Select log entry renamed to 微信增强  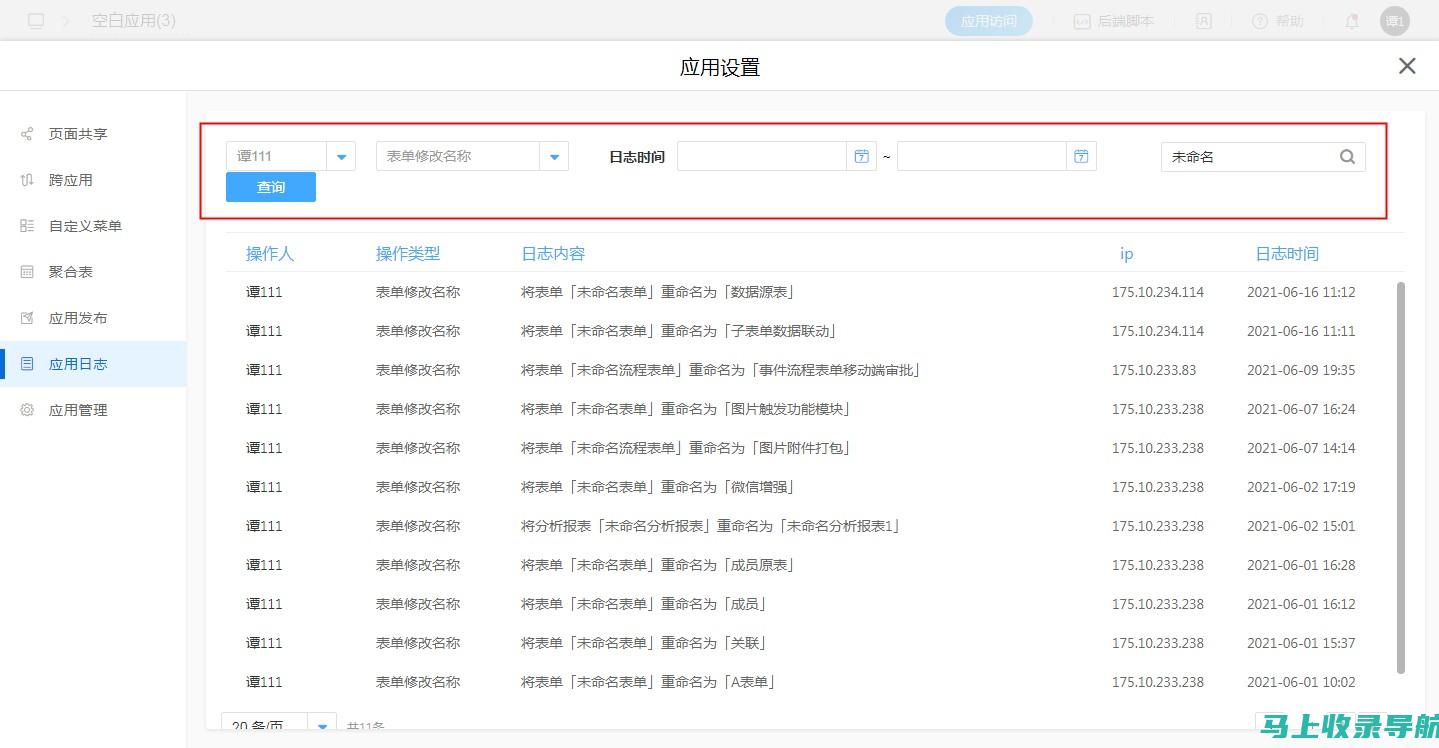[658, 487]
